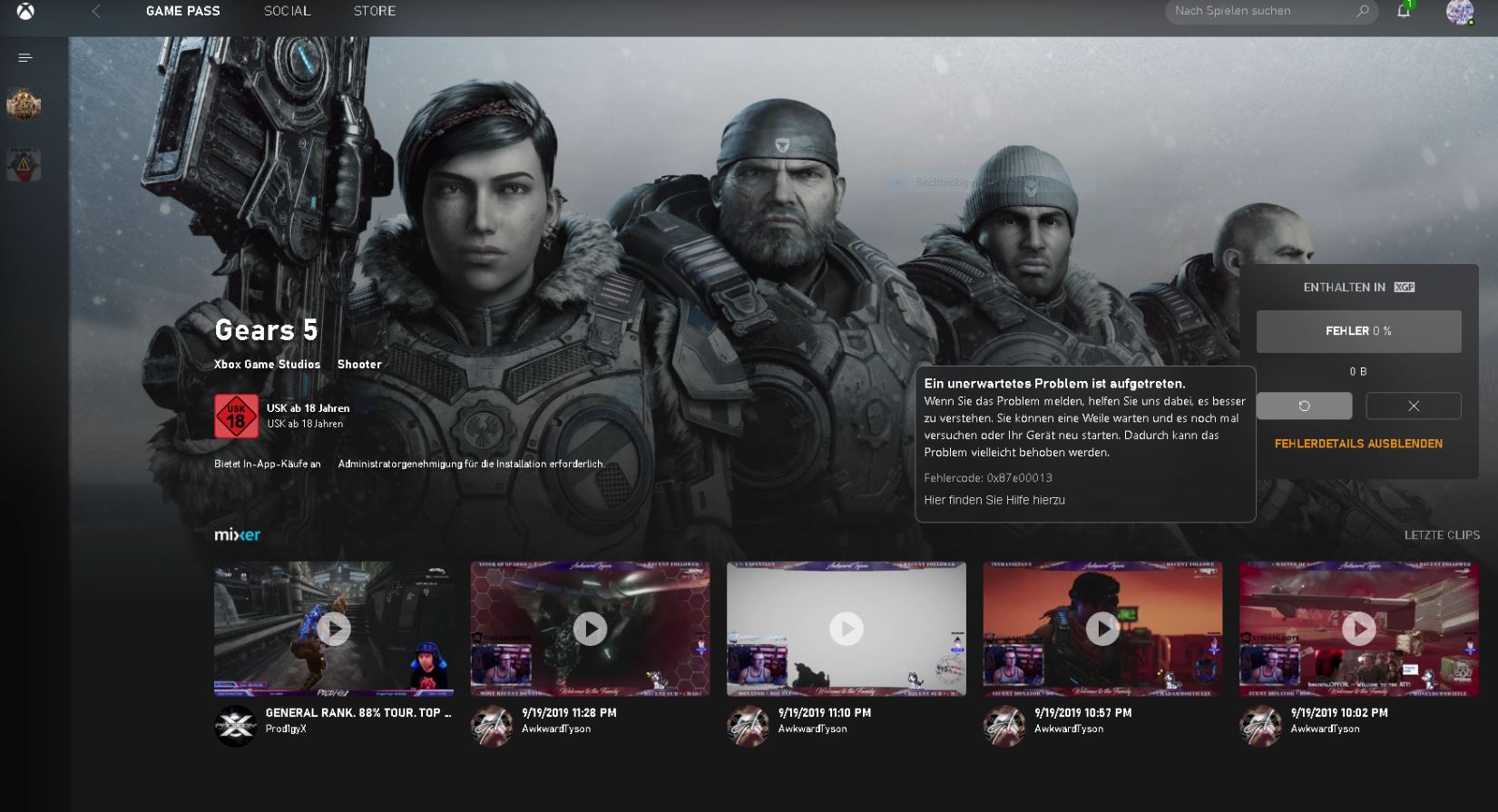Click the 'Gears 5' game title
1498x812 pixels.
click(x=266, y=330)
